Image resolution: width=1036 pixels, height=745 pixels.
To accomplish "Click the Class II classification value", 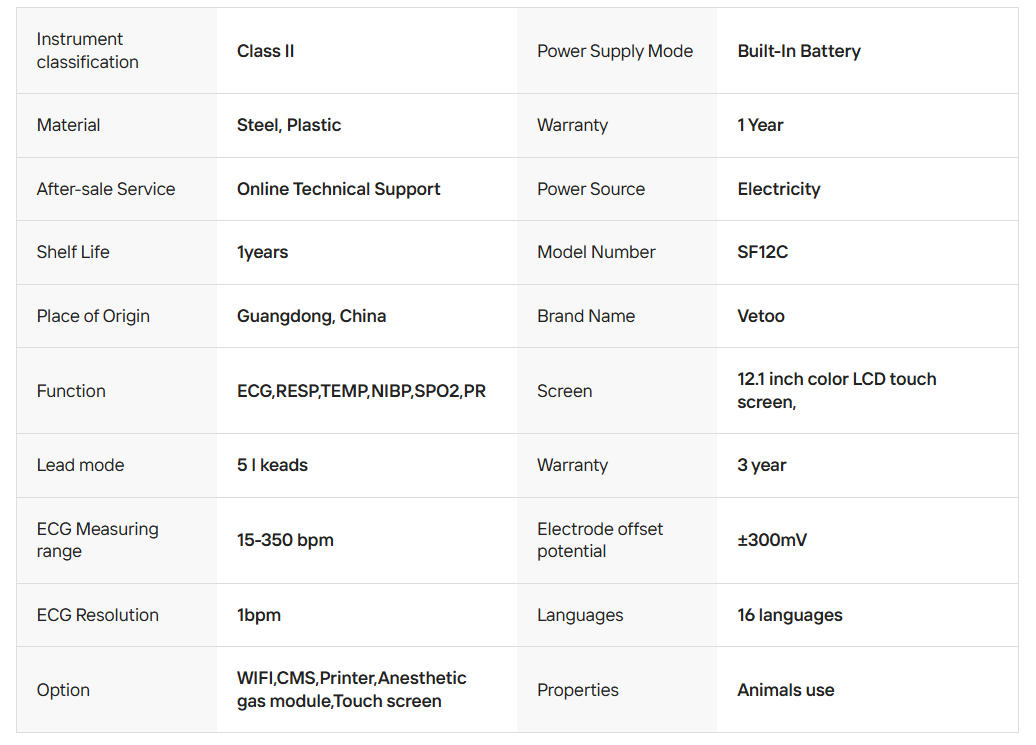I will (266, 51).
